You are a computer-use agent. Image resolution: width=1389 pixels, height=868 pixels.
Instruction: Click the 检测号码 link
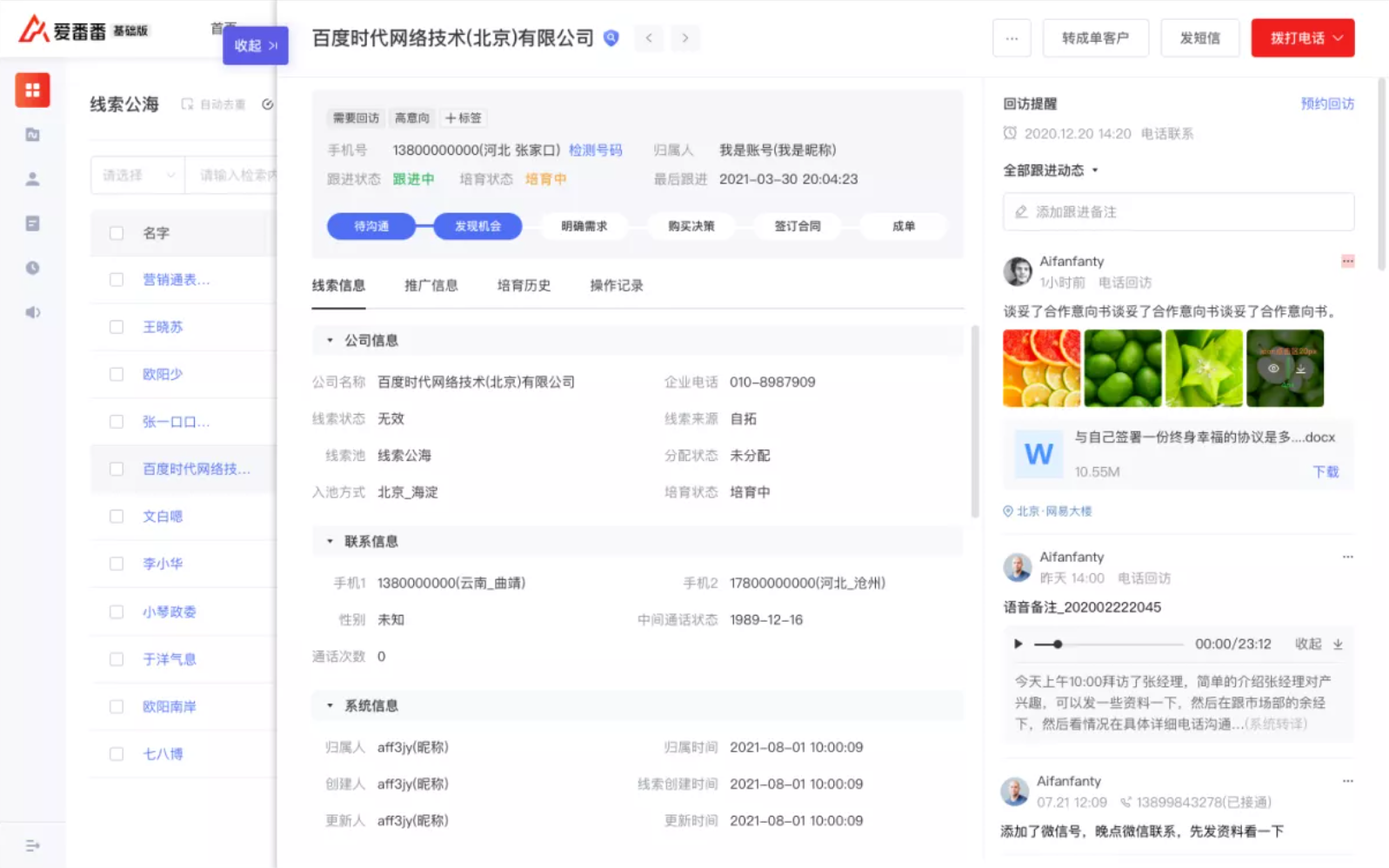[596, 150]
